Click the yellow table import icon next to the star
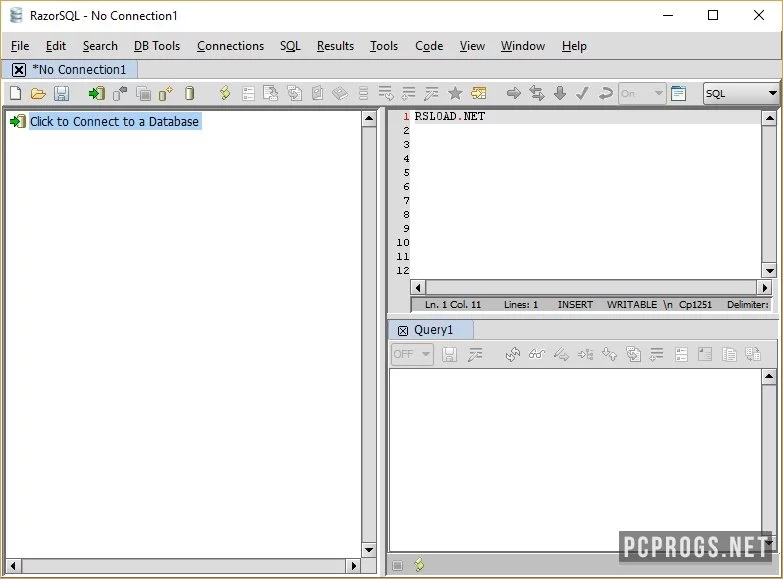This screenshot has width=783, height=579. point(478,93)
